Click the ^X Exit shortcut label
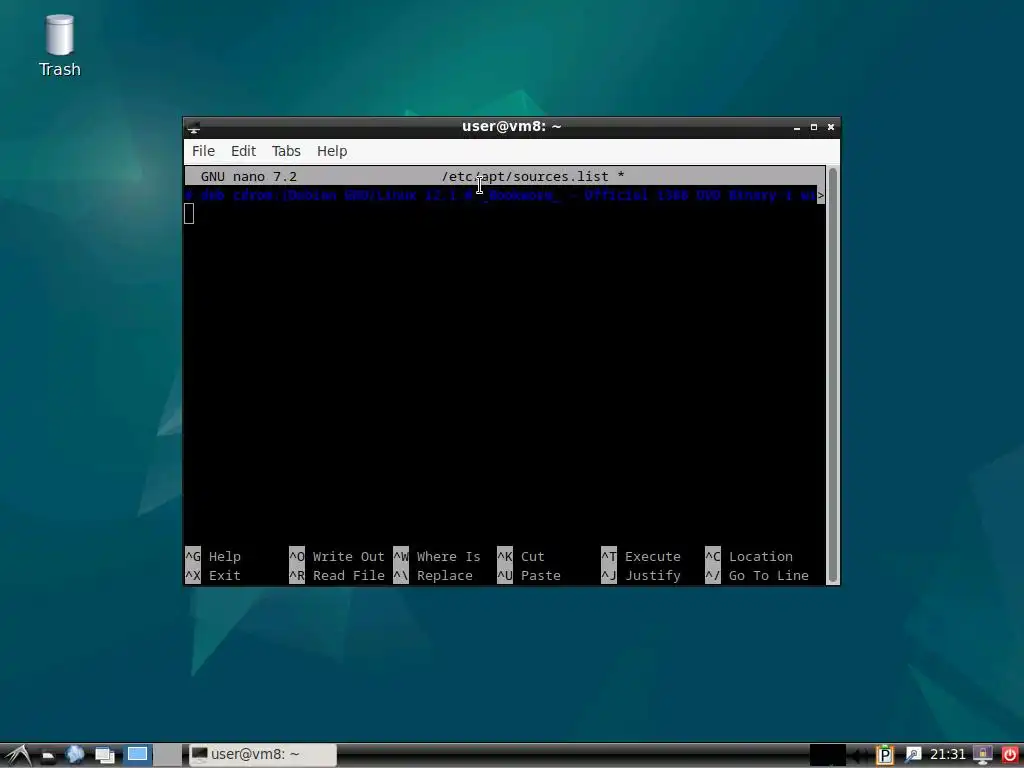 coord(213,575)
